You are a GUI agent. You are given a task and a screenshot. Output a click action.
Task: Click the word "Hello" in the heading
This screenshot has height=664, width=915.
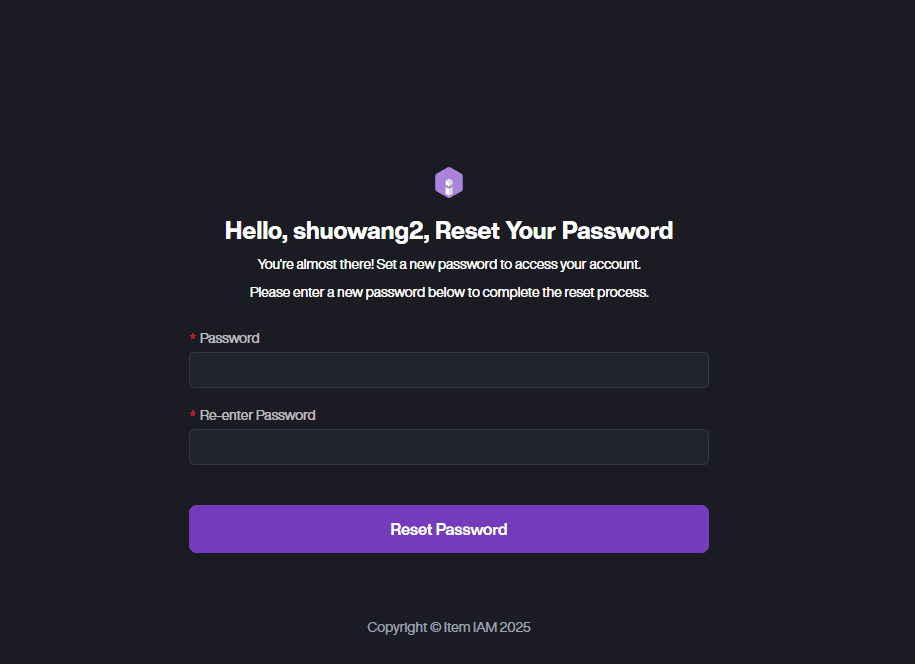click(x=254, y=231)
